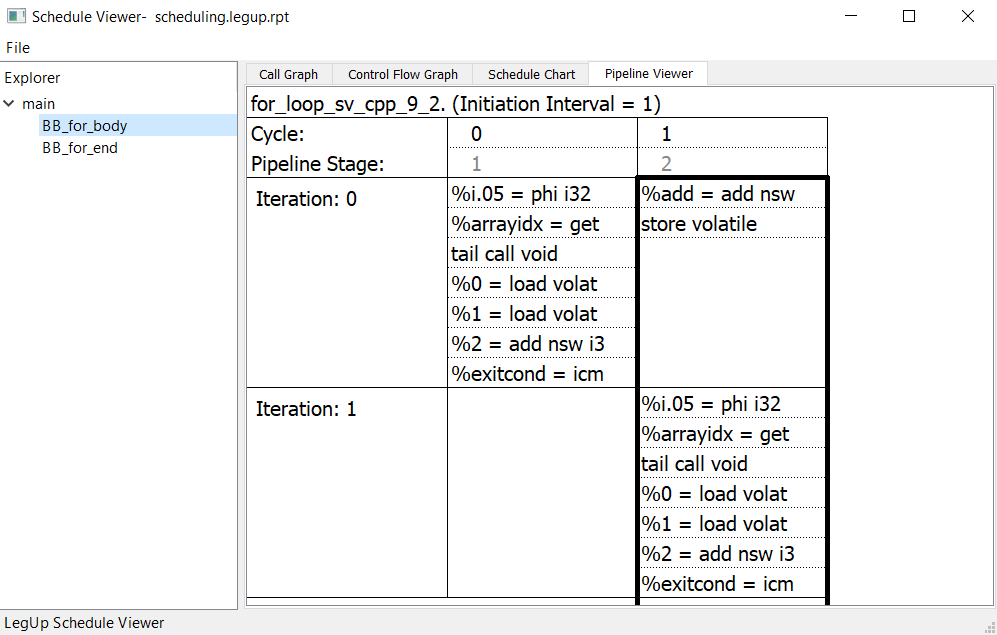Click Pipeline Stage value 1
Image resolution: width=997 pixels, height=635 pixels.
pyautogui.click(x=476, y=164)
